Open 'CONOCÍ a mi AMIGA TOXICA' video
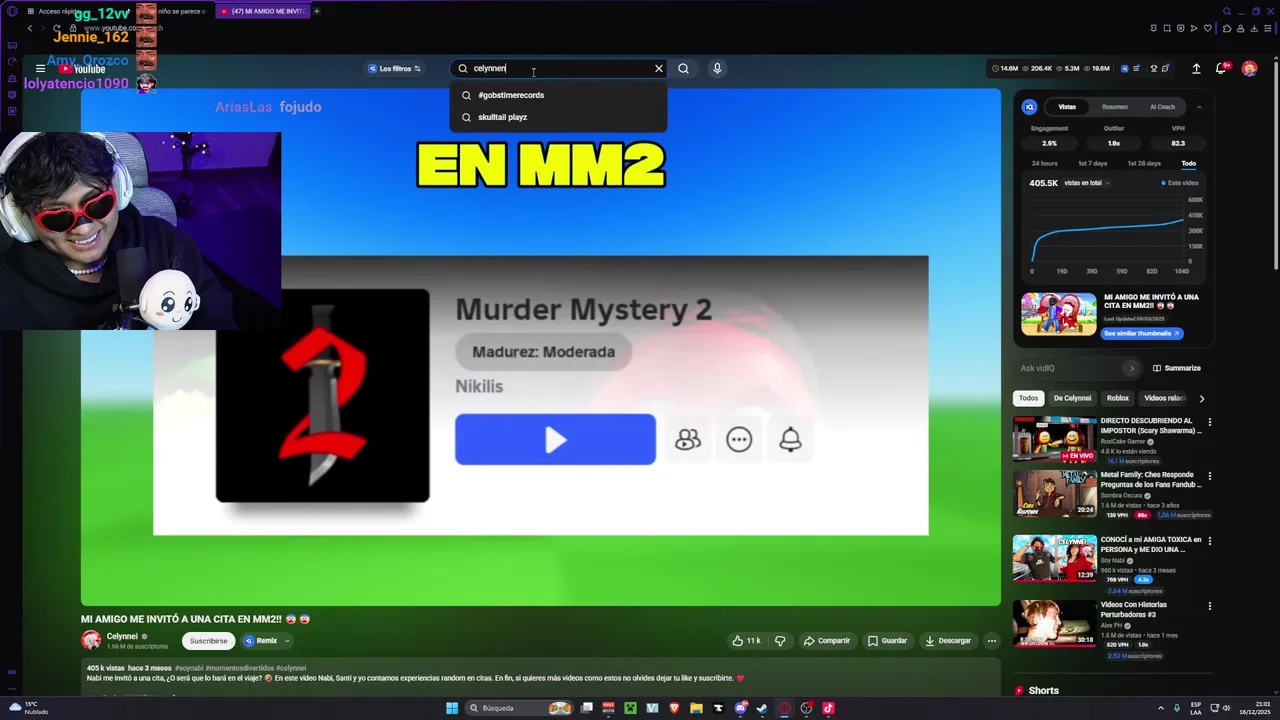Image resolution: width=1280 pixels, height=720 pixels. pyautogui.click(x=1054, y=558)
